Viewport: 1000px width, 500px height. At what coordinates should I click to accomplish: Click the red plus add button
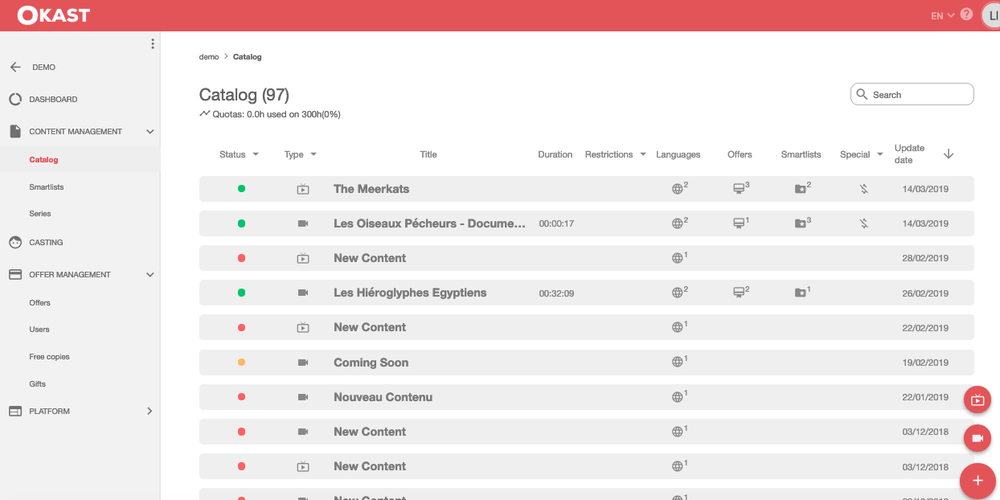(977, 481)
